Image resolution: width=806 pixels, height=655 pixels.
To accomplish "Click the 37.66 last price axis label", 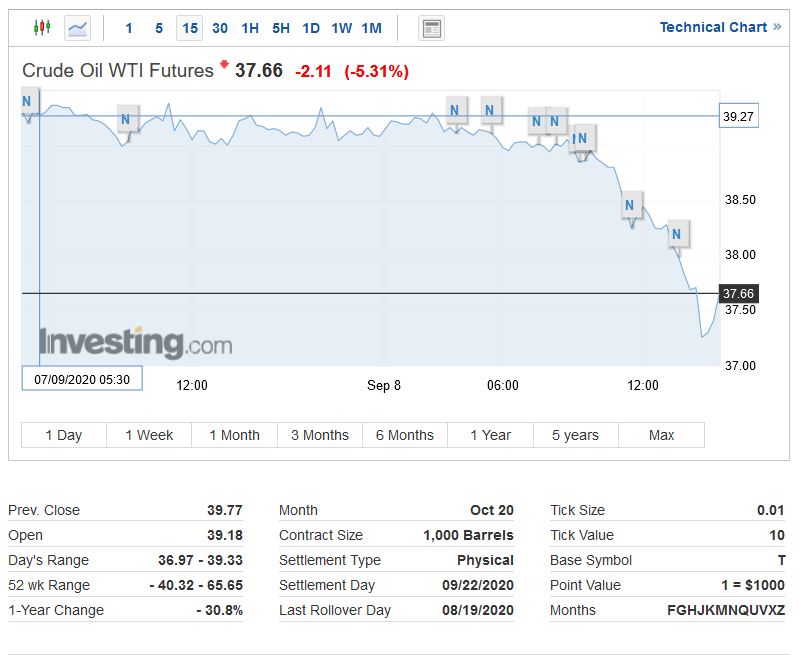I will click(739, 294).
